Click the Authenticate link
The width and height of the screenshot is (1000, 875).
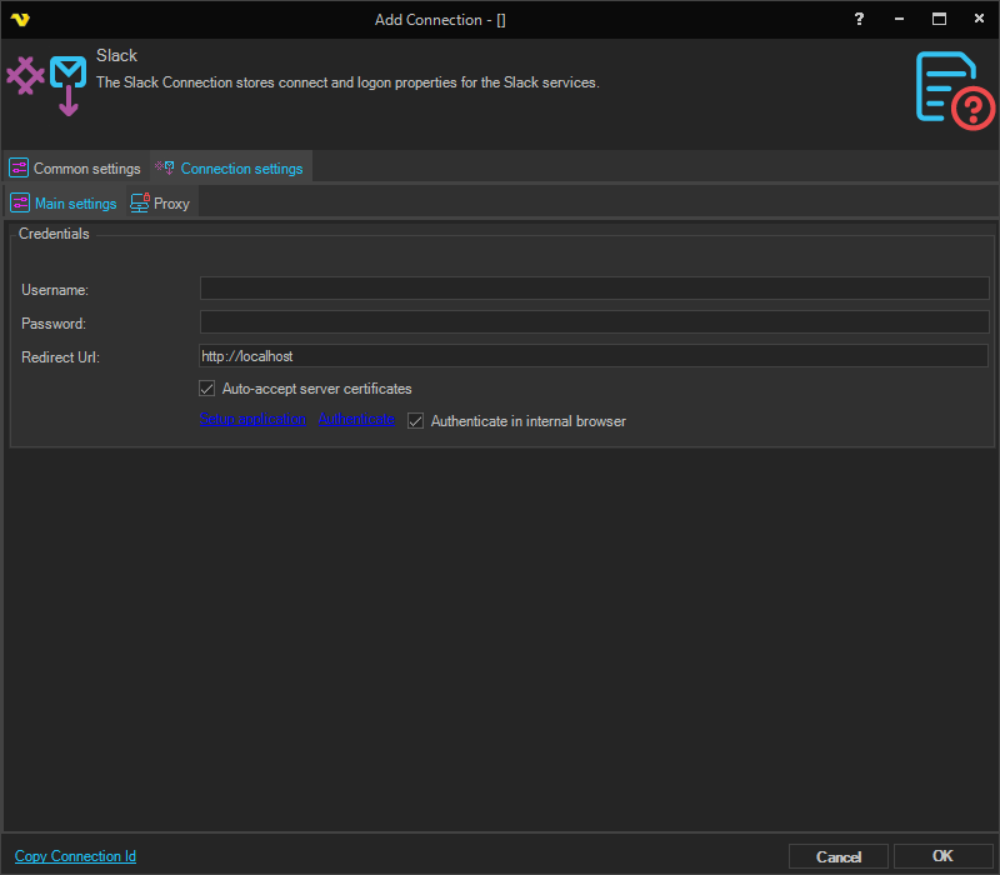click(356, 419)
